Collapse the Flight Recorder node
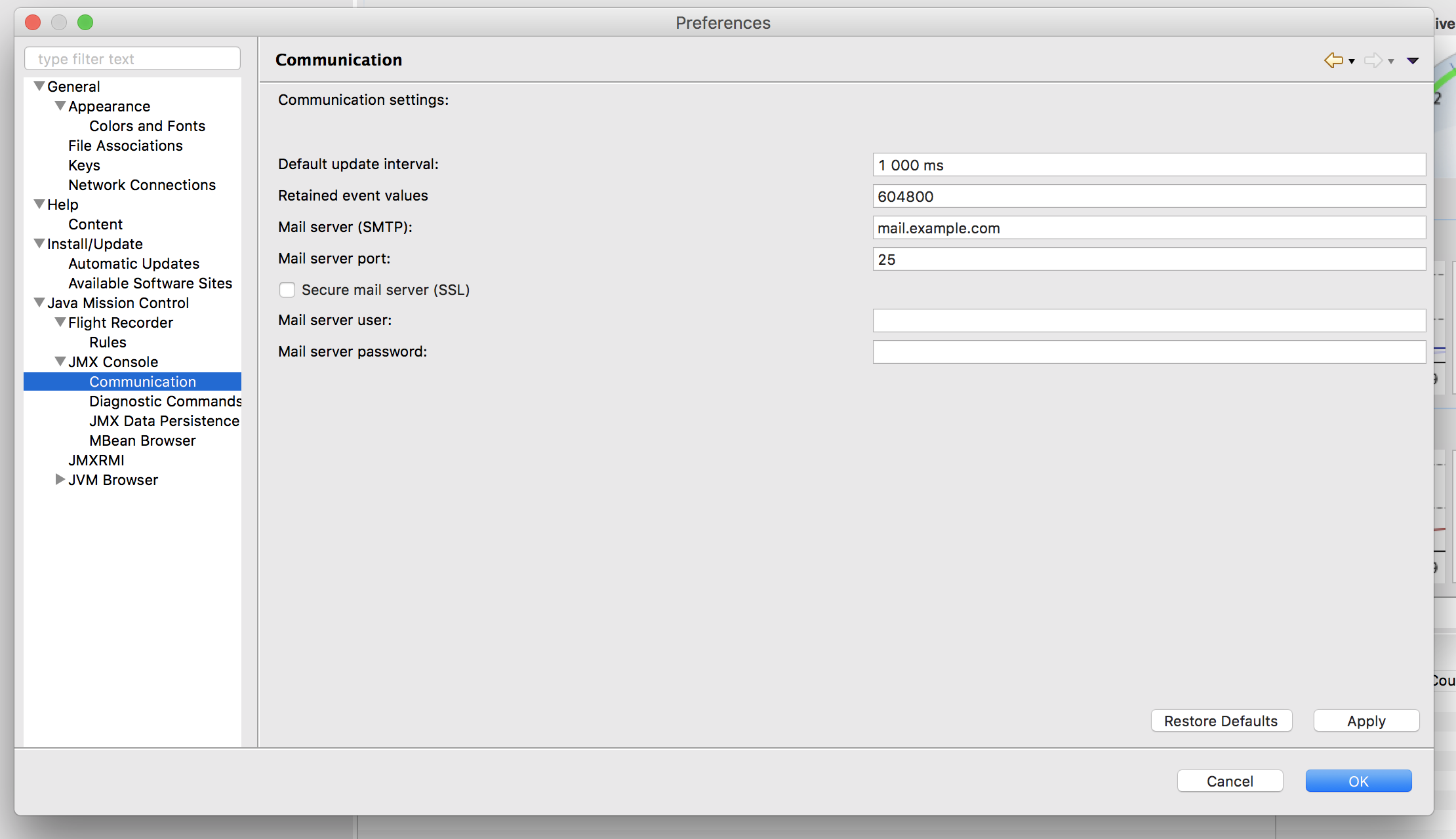Image resolution: width=1456 pixels, height=839 pixels. click(x=60, y=322)
